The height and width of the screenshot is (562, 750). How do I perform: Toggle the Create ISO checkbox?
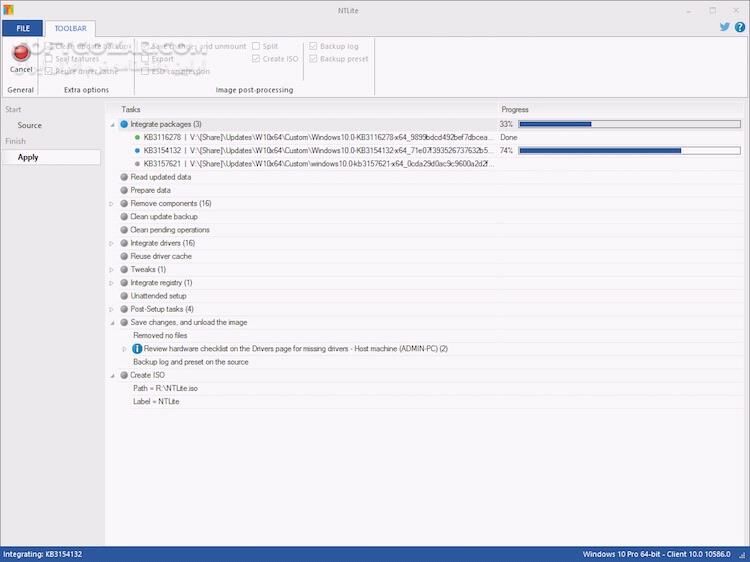pos(257,59)
